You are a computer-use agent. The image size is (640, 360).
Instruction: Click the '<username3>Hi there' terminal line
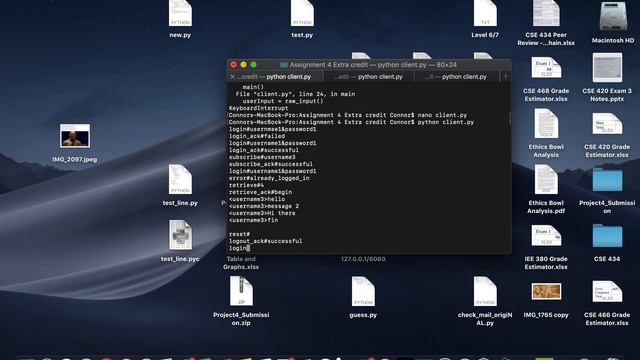262,213
